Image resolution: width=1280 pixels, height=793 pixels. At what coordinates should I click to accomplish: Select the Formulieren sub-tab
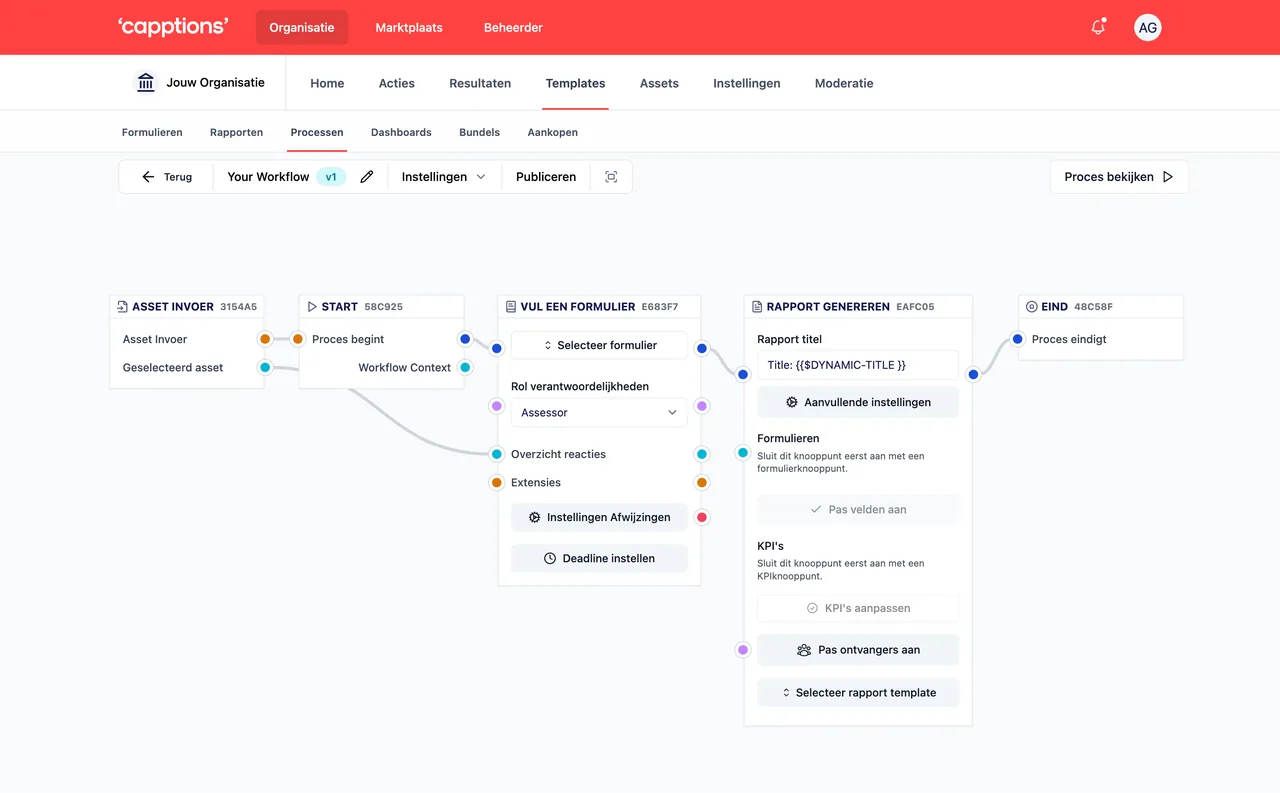(152, 132)
